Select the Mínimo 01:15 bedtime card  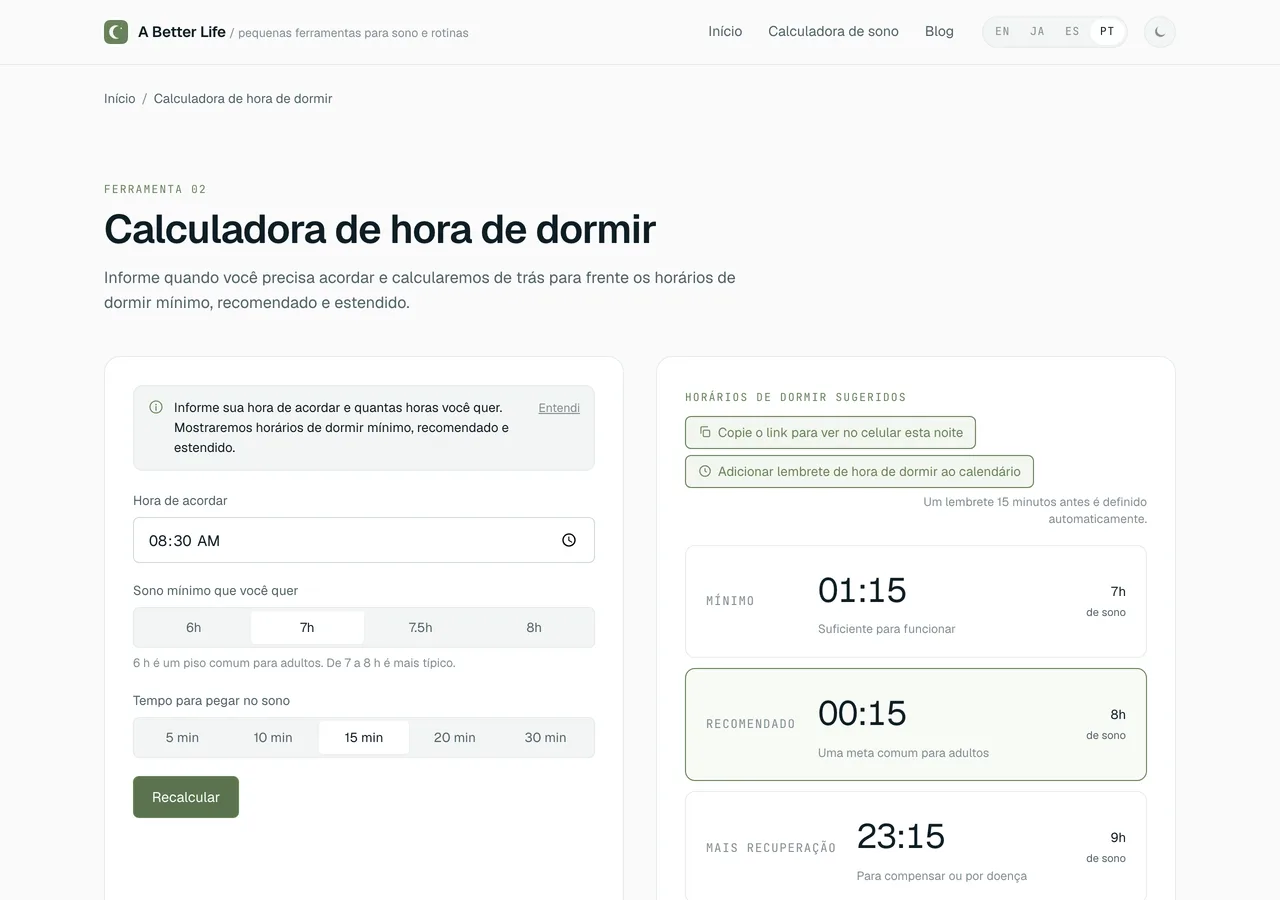click(x=916, y=601)
